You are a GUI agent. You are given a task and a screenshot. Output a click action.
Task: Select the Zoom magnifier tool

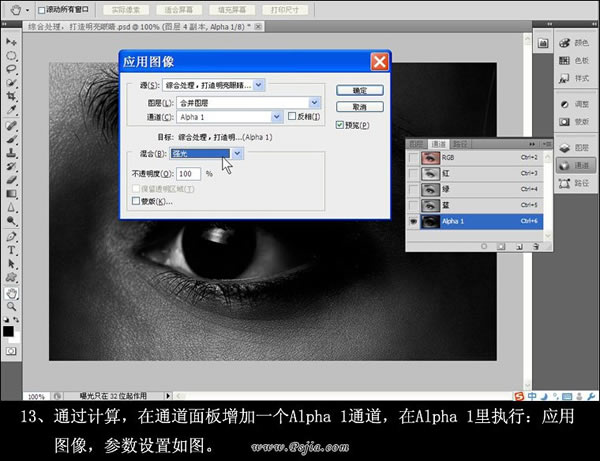[x=11, y=306]
